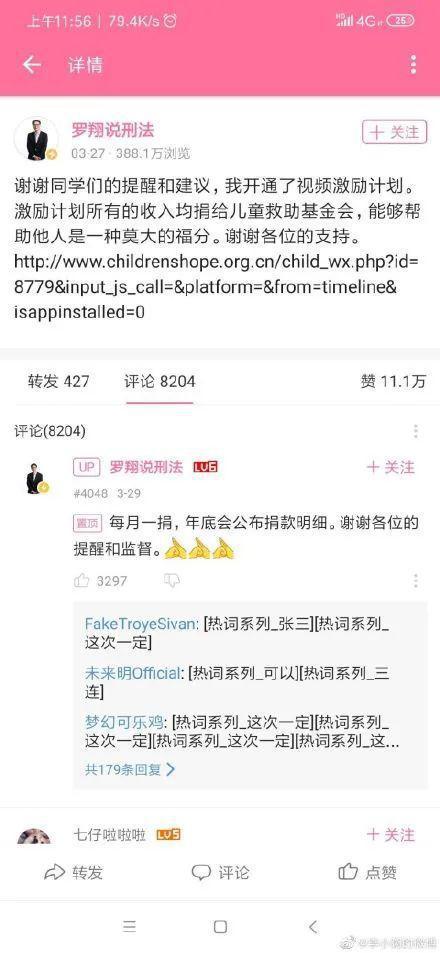440x953 pixels.
Task: Tap the back arrow in header
Action: click(32, 65)
